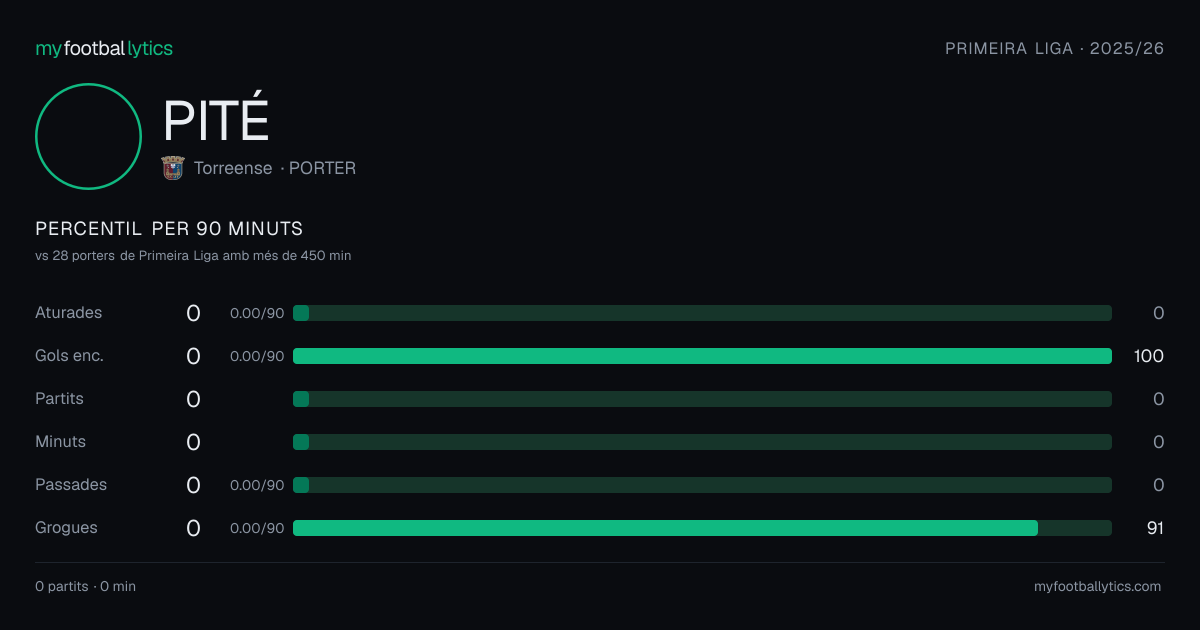Click the Torreense club crest icon

pyautogui.click(x=173, y=168)
